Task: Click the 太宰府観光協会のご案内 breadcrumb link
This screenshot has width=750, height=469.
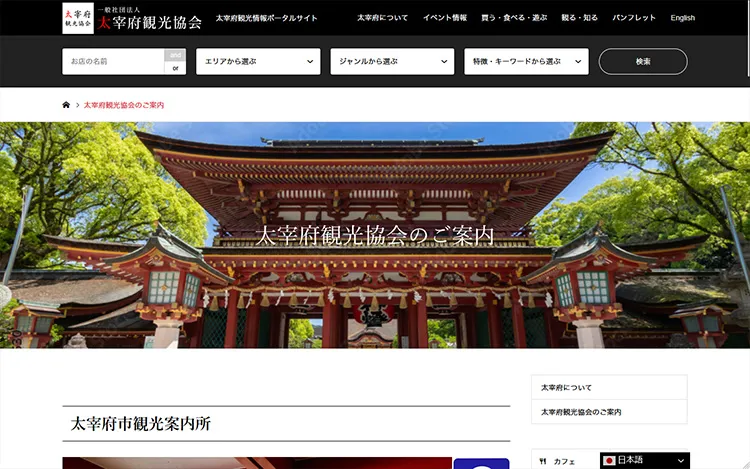Action: pos(124,105)
